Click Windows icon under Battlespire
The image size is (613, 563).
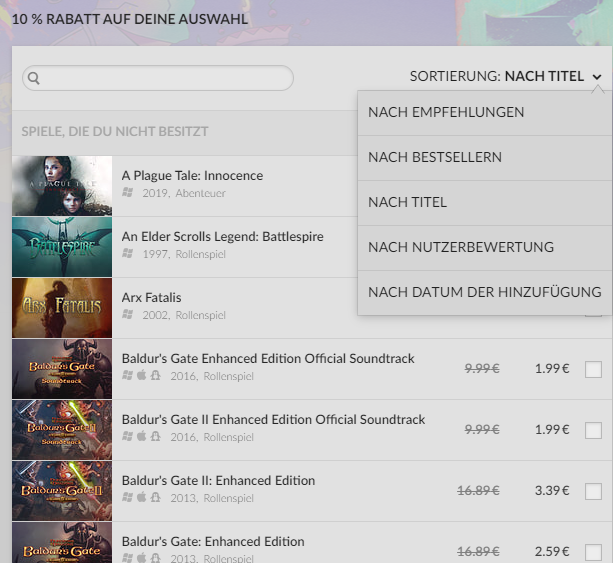click(127, 253)
